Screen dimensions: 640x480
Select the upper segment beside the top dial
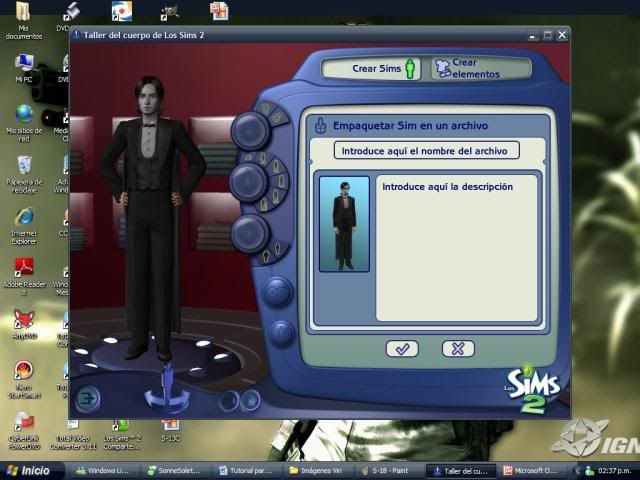[266, 109]
